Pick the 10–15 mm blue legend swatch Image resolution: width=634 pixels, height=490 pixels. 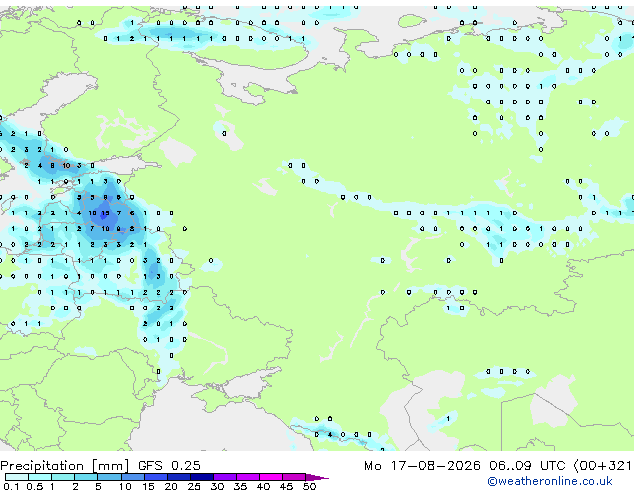tap(132, 477)
